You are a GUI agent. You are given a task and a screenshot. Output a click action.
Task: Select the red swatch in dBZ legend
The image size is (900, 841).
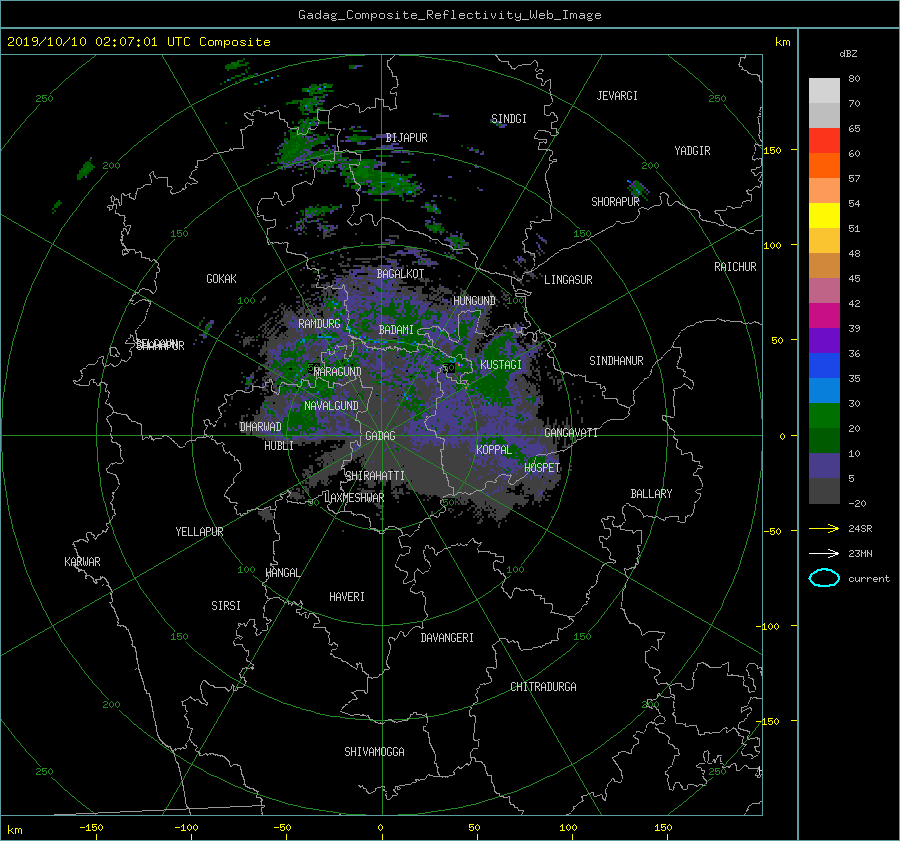click(x=824, y=141)
